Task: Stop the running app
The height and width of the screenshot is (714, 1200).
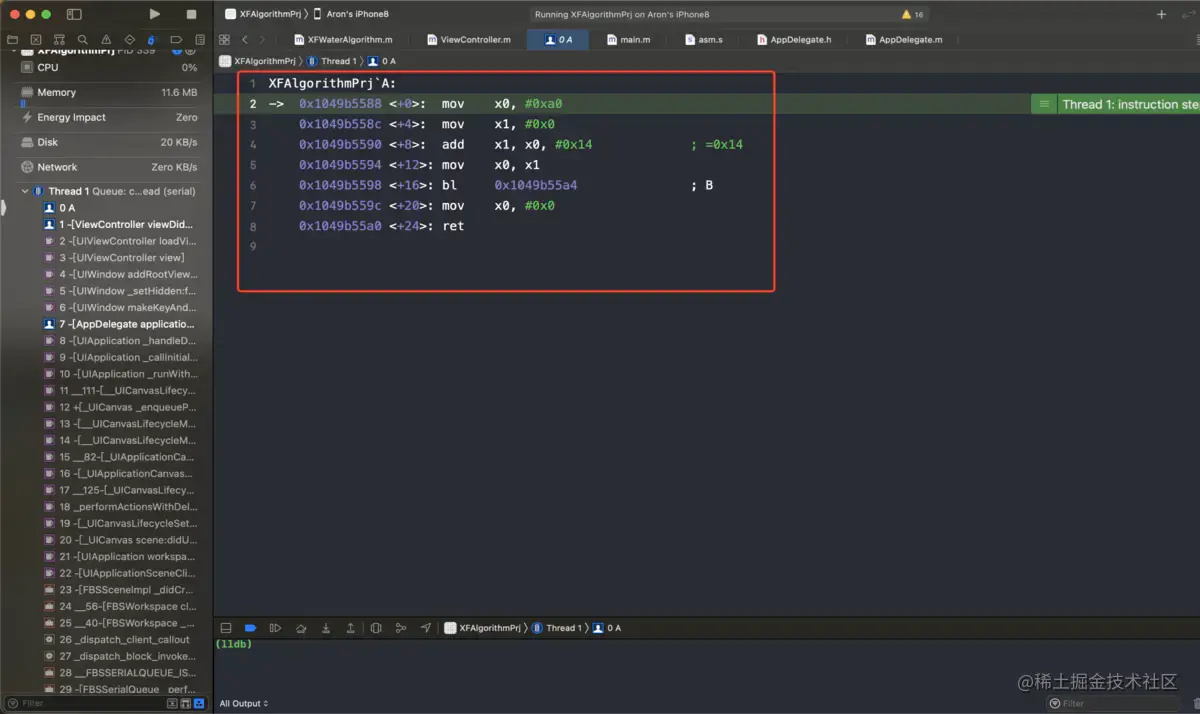Action: [191, 14]
